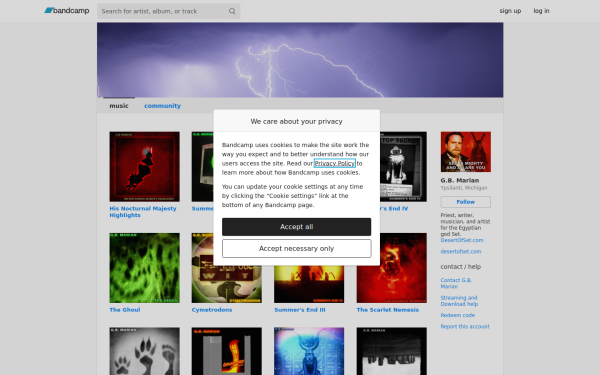
Task: Open Report this account link
Action: (465, 326)
